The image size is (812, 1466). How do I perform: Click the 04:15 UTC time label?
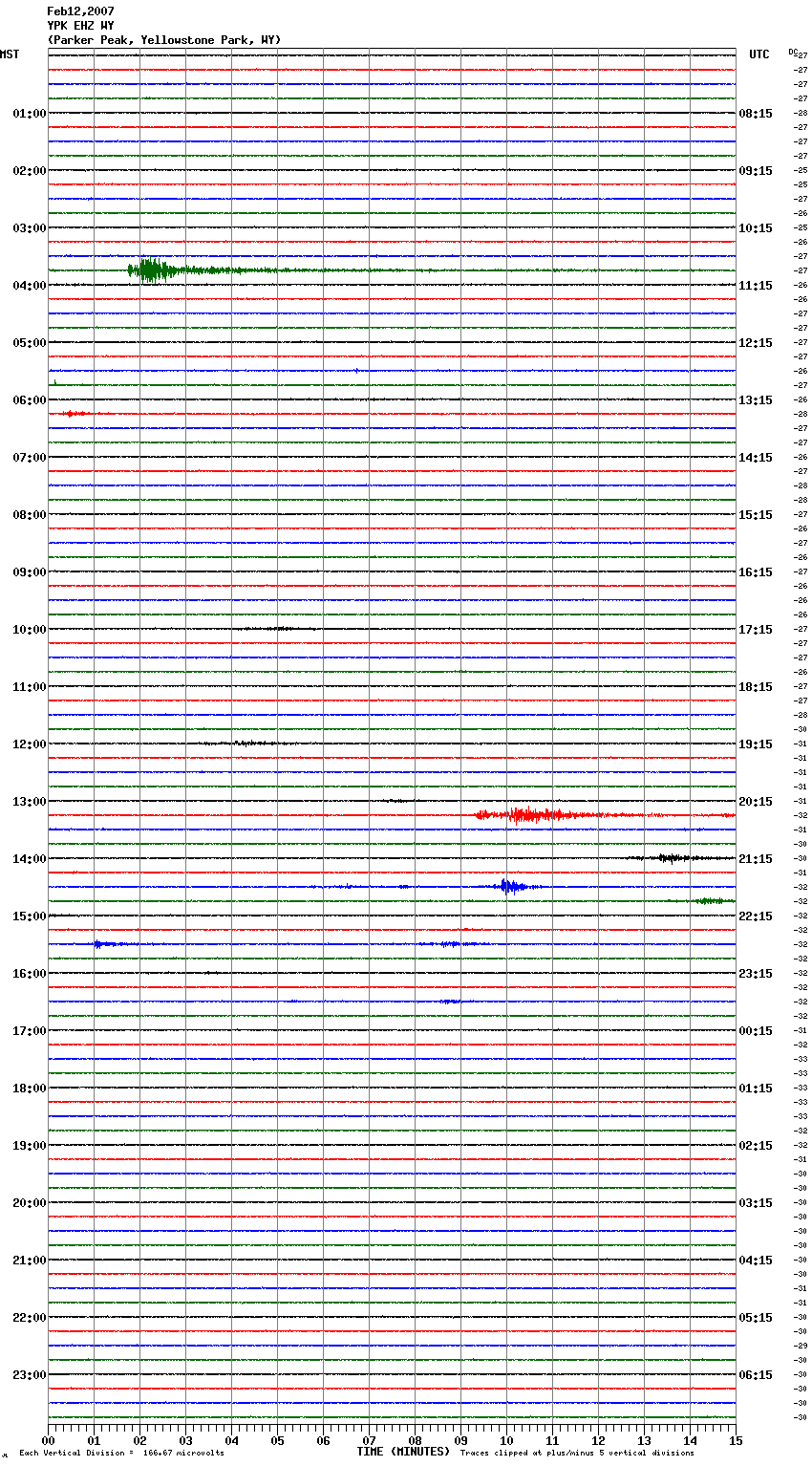coord(756,1261)
